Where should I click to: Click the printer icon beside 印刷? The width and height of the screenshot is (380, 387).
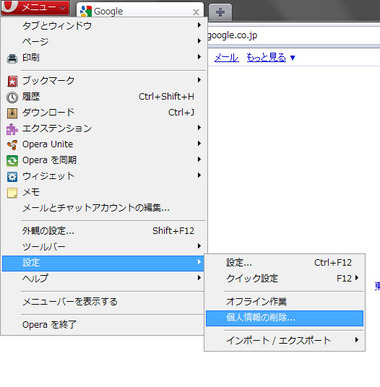click(12, 59)
